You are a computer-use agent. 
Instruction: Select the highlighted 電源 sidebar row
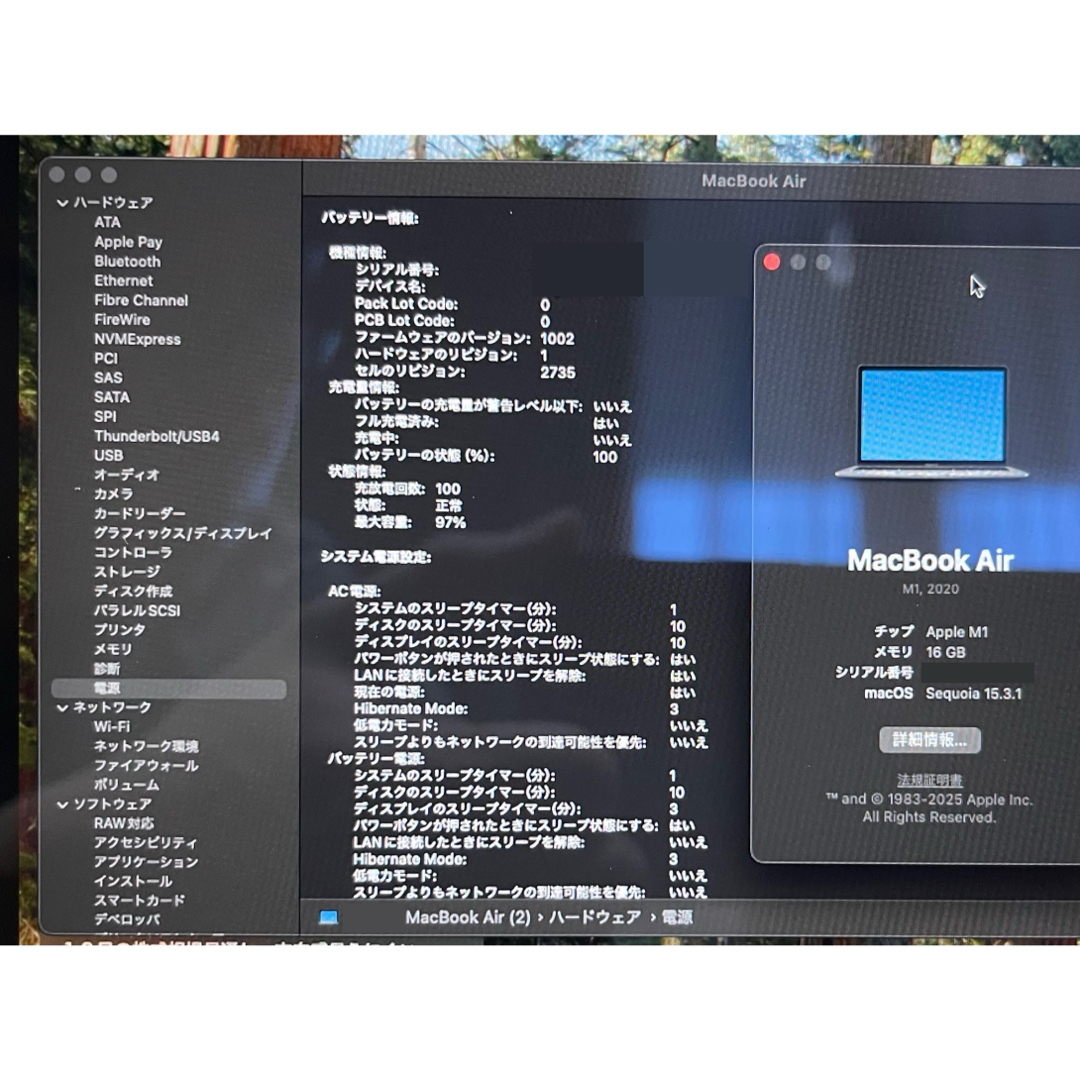169,689
